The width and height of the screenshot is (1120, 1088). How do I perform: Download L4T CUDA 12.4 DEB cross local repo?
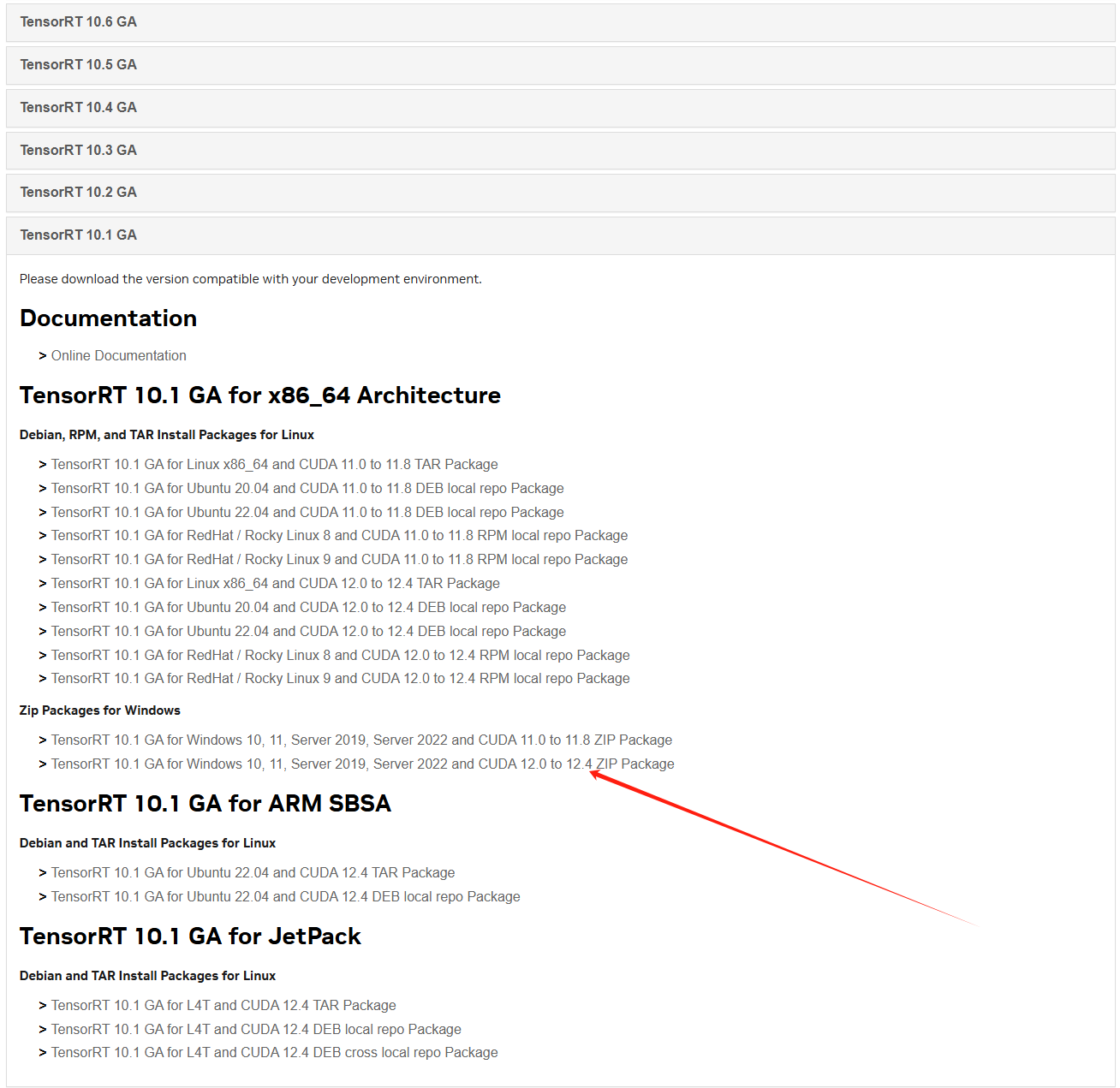click(x=274, y=1053)
